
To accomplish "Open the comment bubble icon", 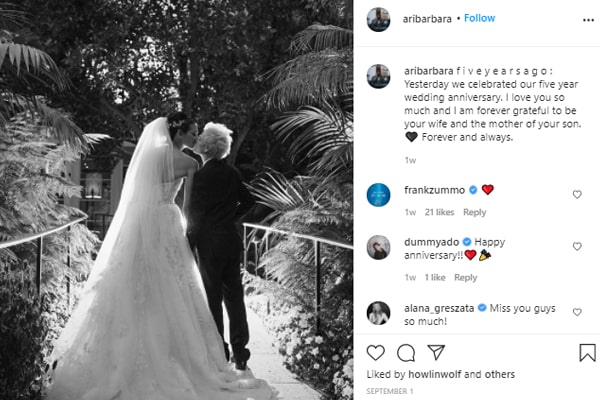I will [x=406, y=353].
